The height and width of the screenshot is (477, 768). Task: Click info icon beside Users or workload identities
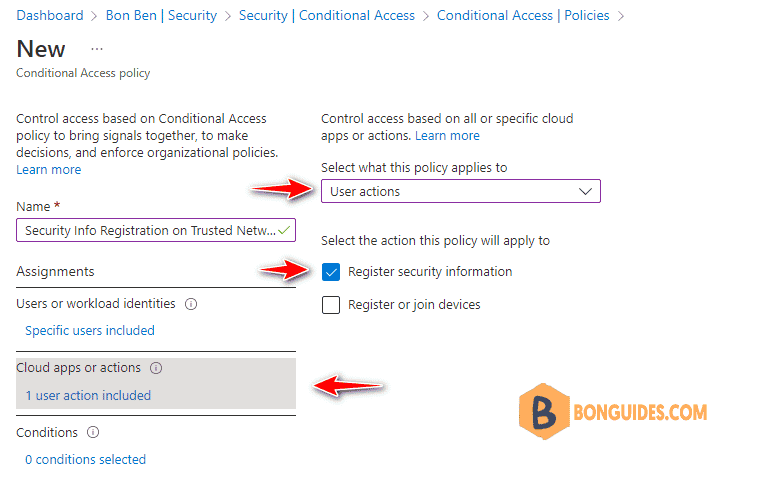(x=191, y=304)
